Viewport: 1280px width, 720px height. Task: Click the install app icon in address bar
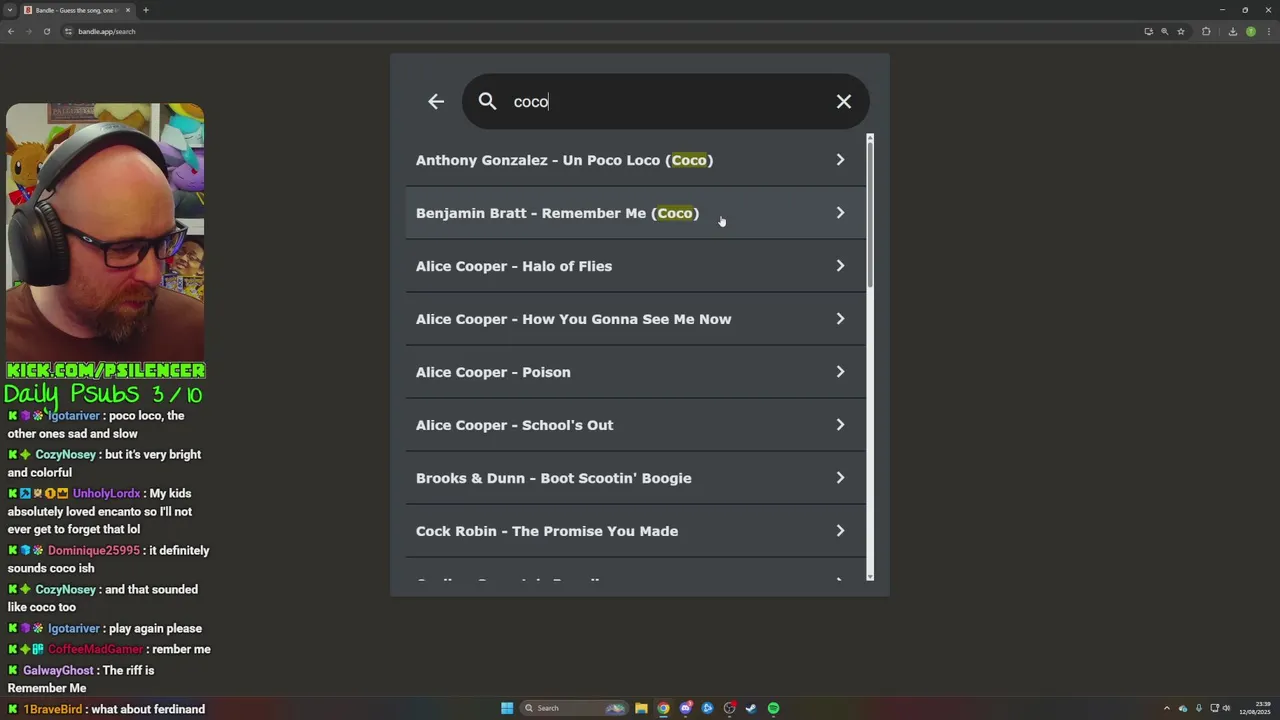point(1148,31)
